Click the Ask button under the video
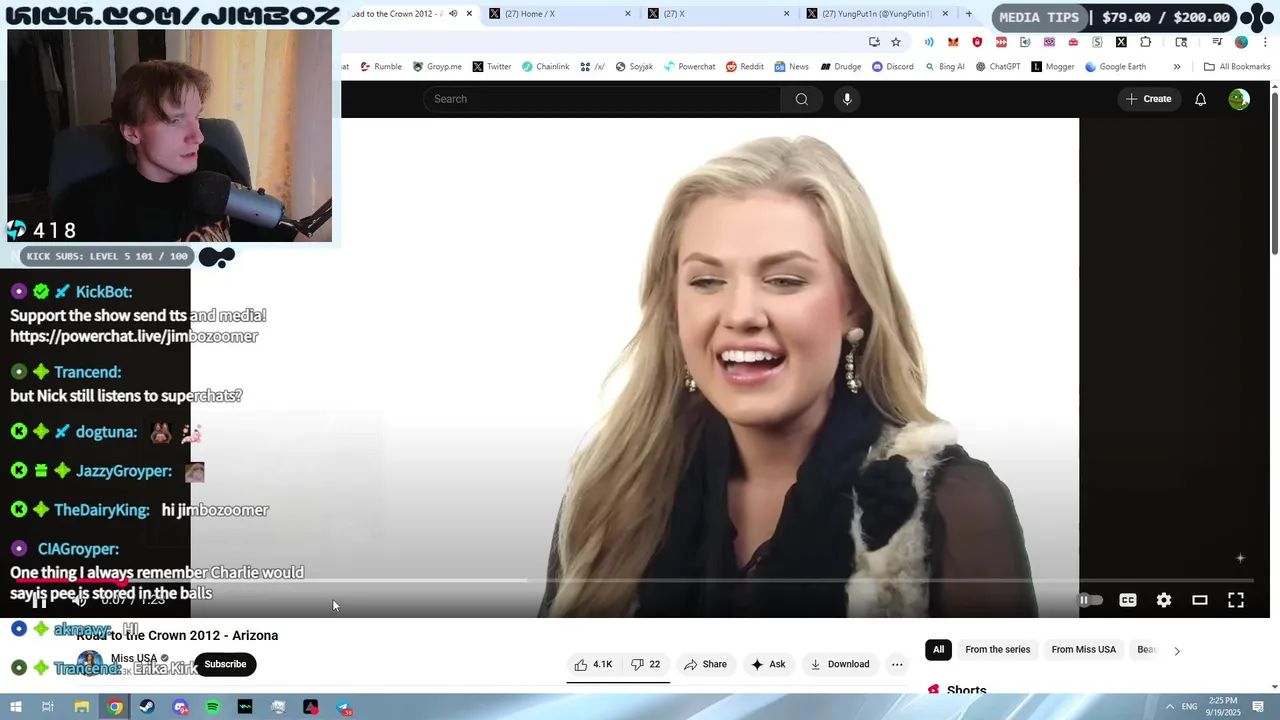The height and width of the screenshot is (720, 1280). 768,664
